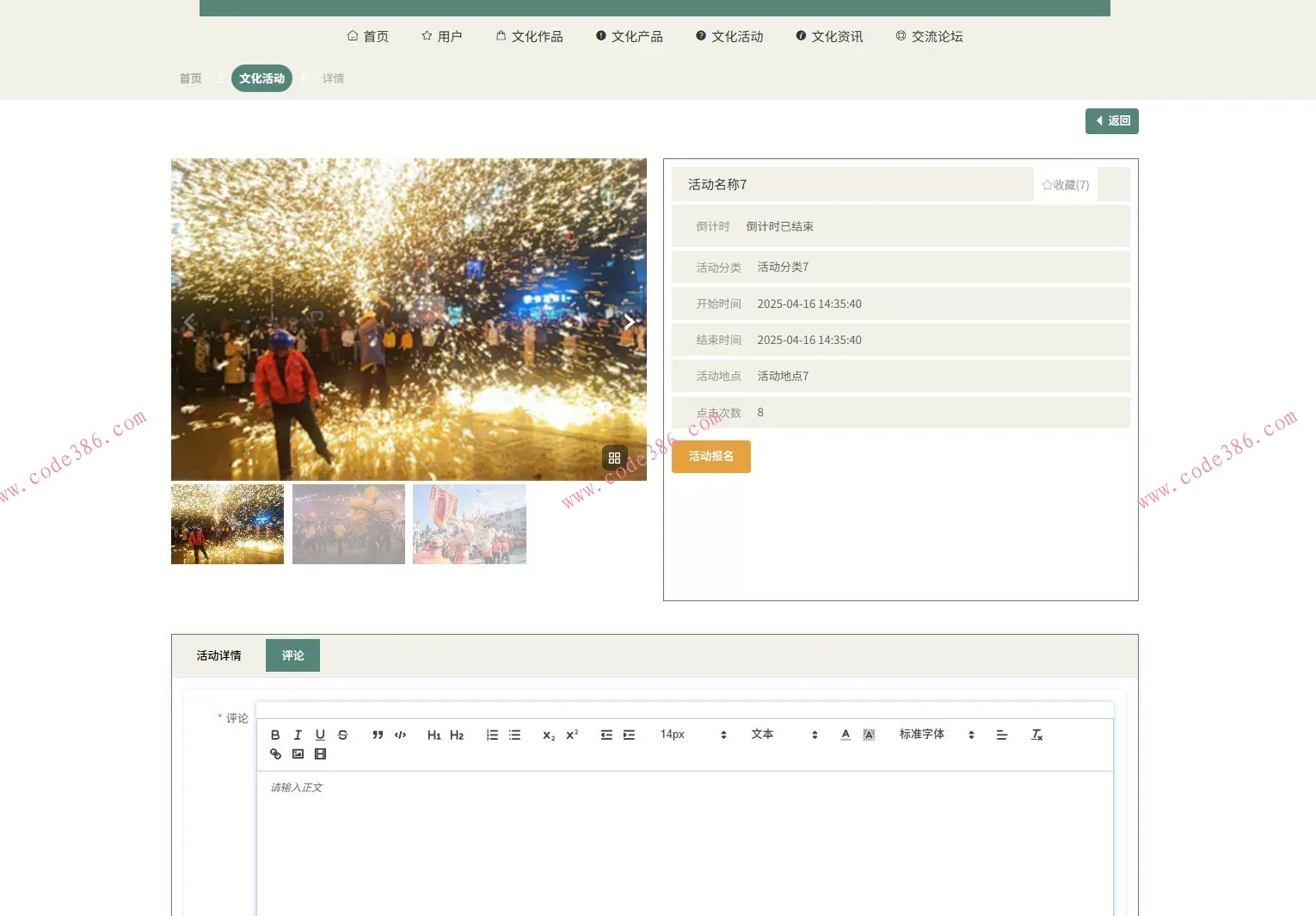Toggle favorite with the 收藏(7) star
The height and width of the screenshot is (916, 1316).
(1065, 185)
